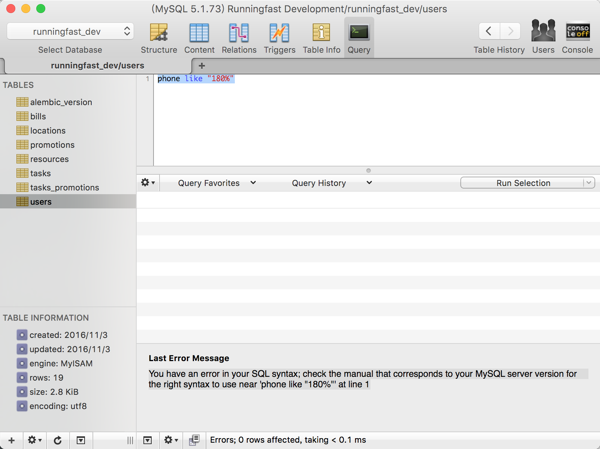
Task: Select the bills table
Action: pos(68,116)
